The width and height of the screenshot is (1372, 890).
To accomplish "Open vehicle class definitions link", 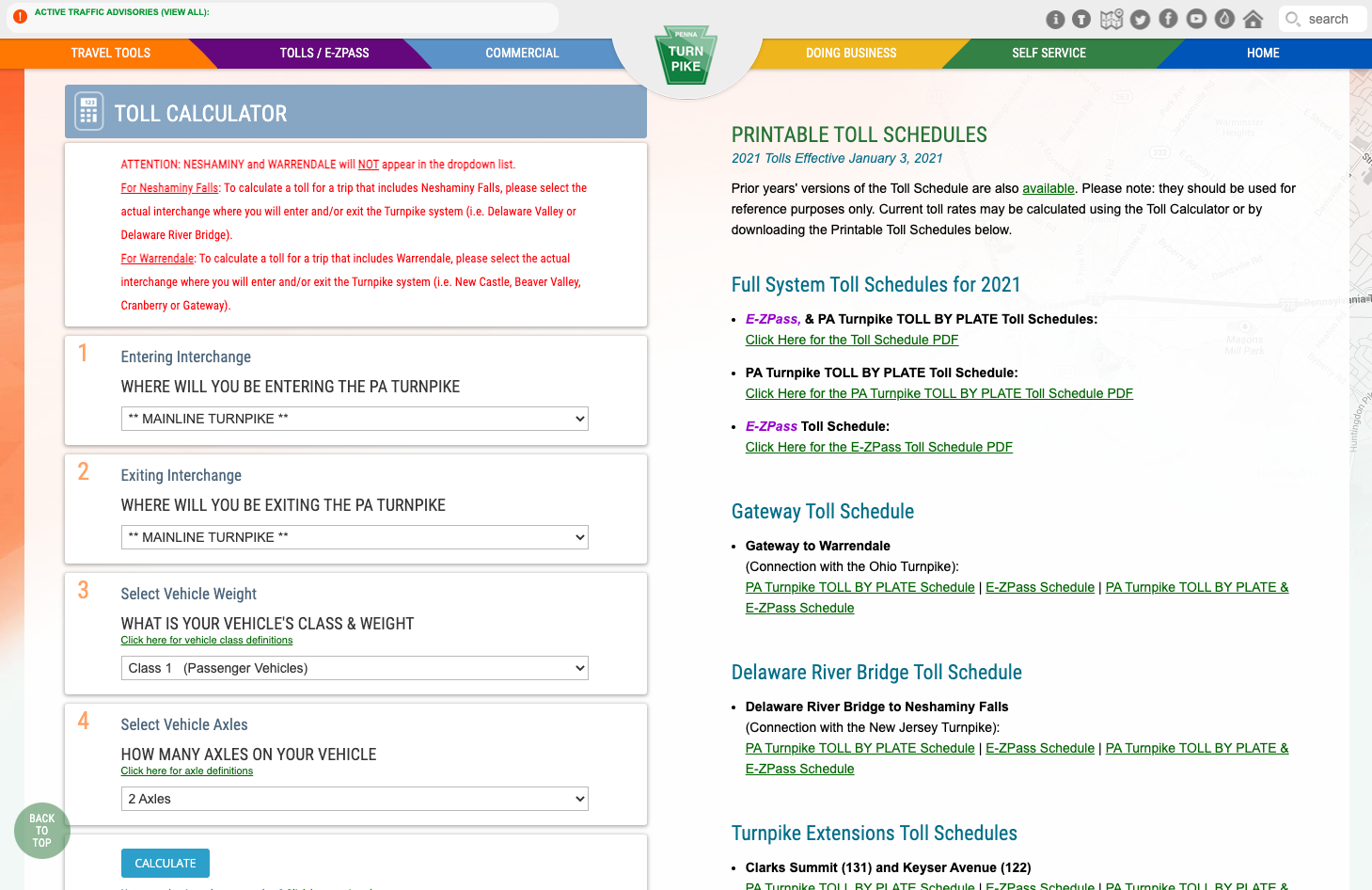I will click(x=207, y=641).
